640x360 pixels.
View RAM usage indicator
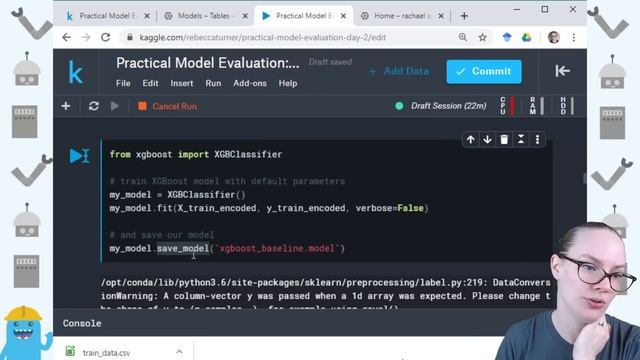(x=536, y=106)
